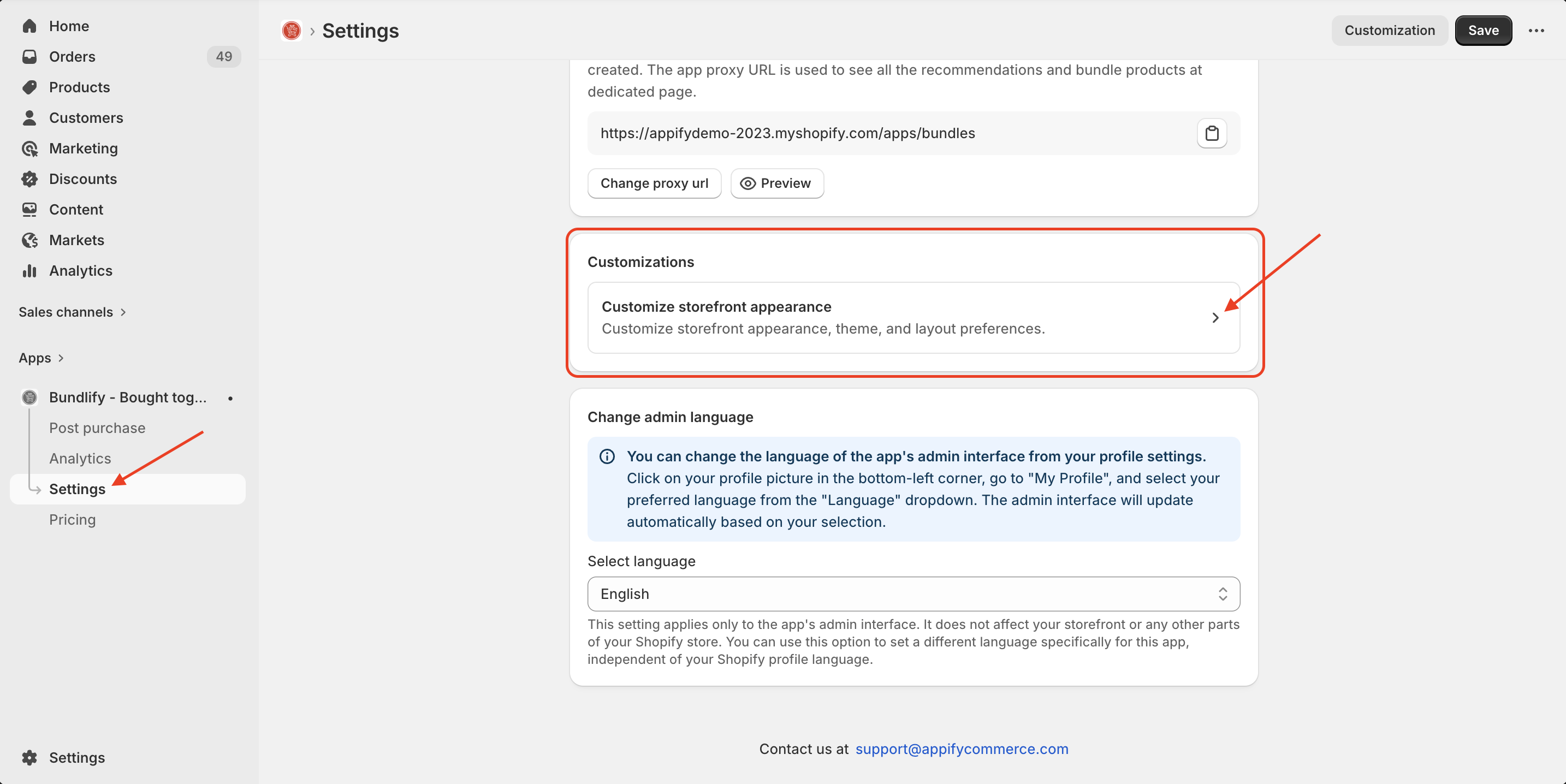Copy proxy URL with clipboard icon
Viewport: 1566px width, 784px height.
click(x=1211, y=133)
